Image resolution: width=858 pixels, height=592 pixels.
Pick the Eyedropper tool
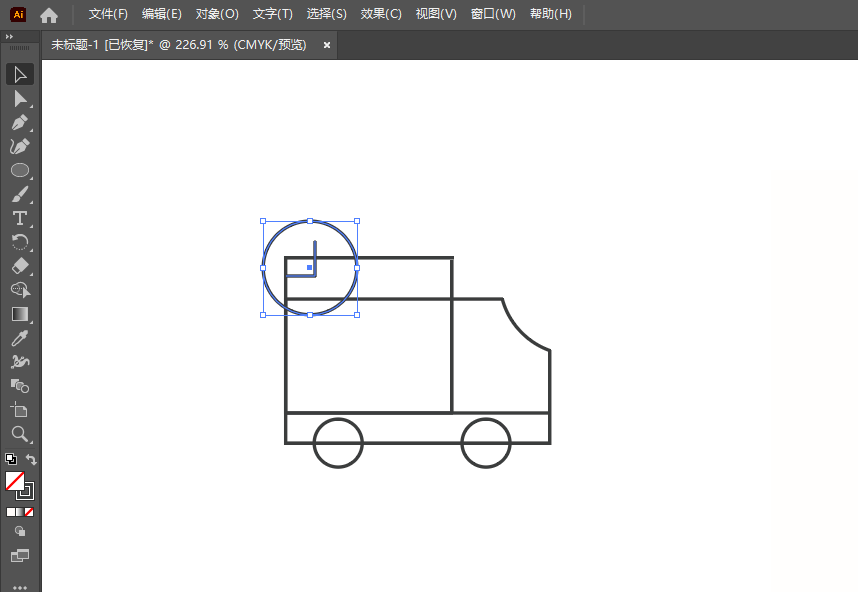click(x=20, y=338)
